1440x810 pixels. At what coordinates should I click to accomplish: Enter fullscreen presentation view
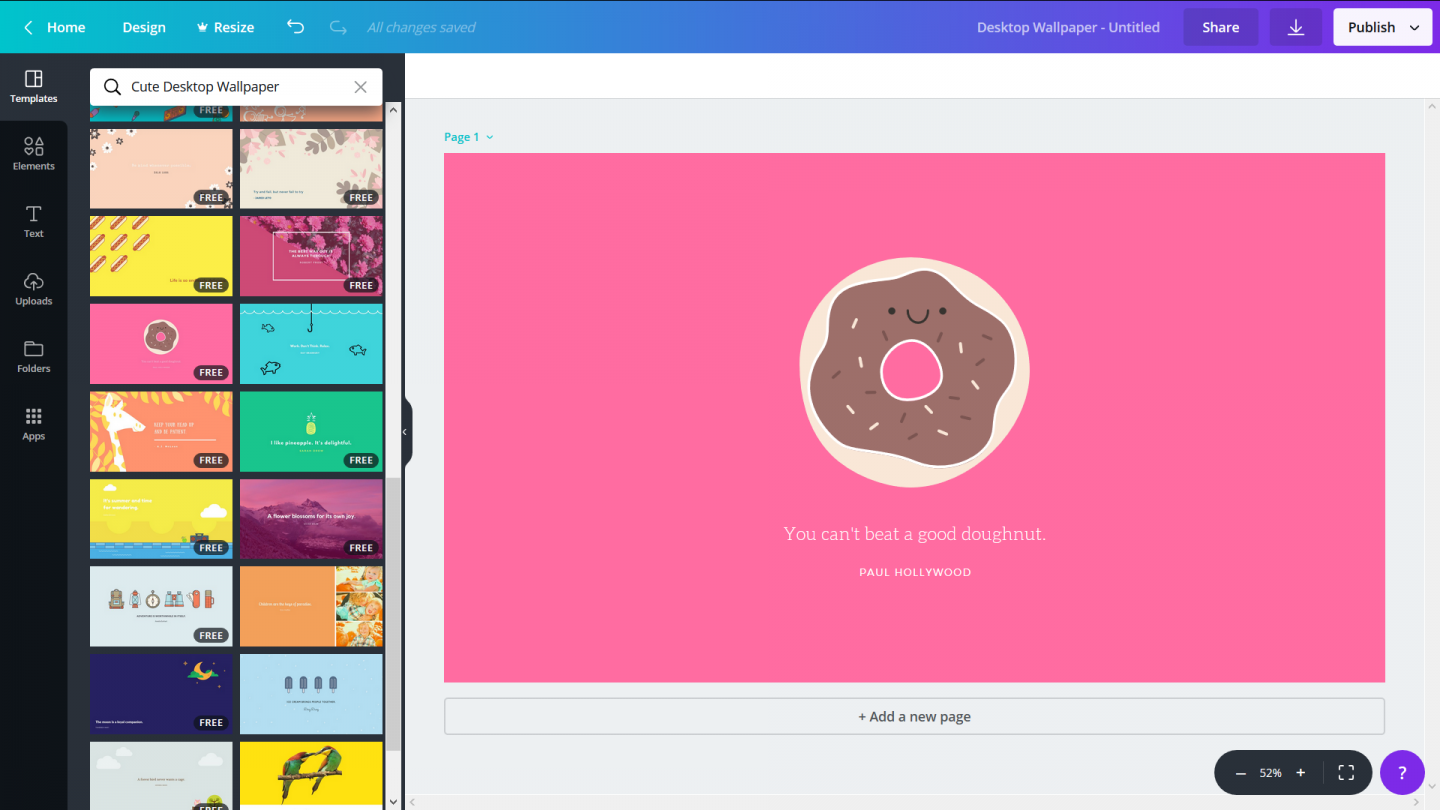1346,772
